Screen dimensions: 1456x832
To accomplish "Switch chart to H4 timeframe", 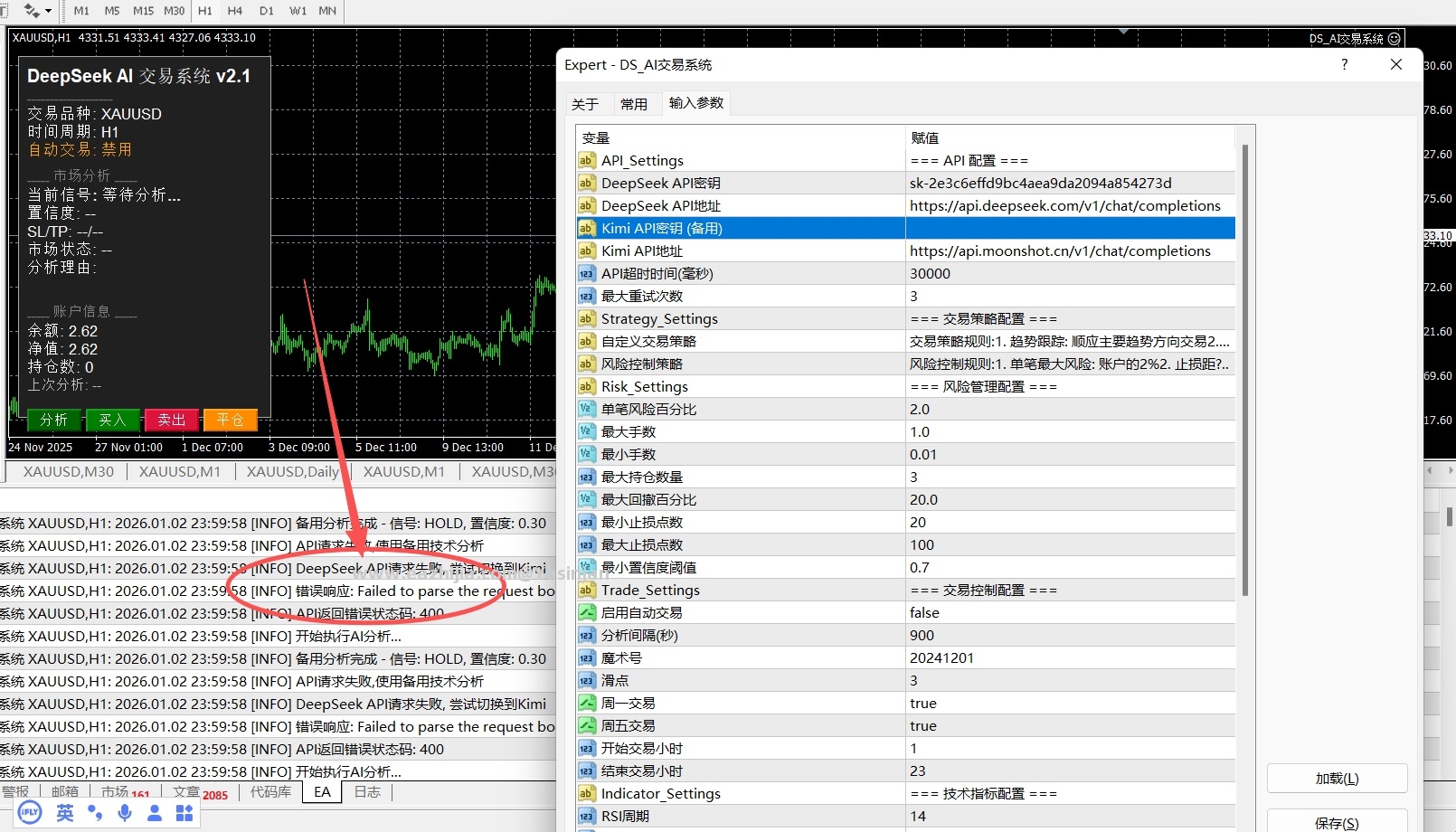I will coord(235,11).
